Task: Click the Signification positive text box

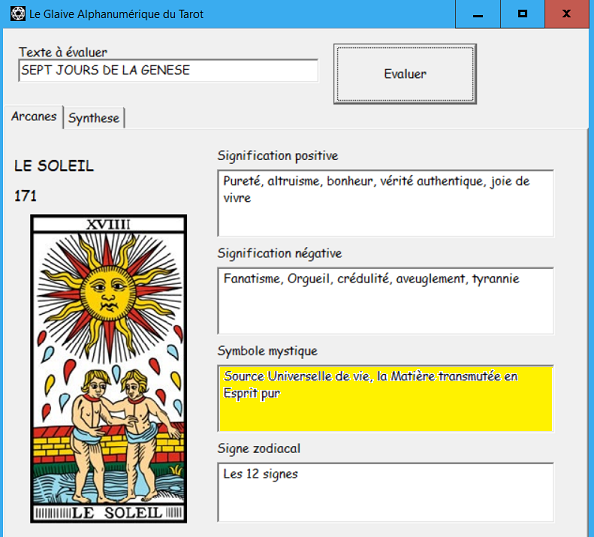Action: (x=386, y=203)
